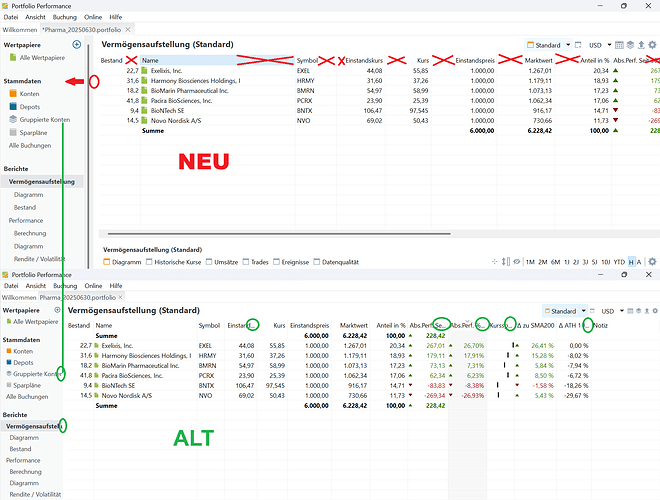The image size is (660, 500).
Task: Open gear settings in lower window toolbar
Action: click(655, 311)
